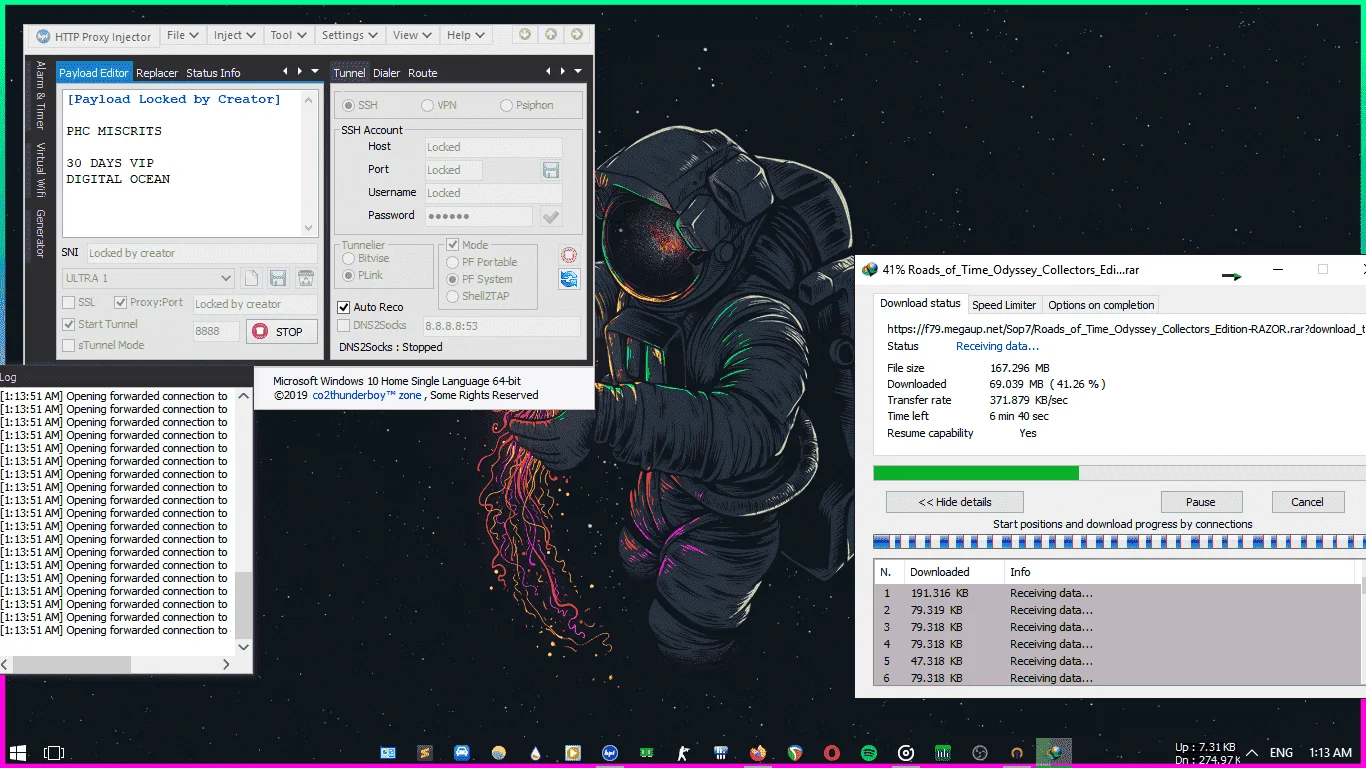
Task: Open the Settings dropdown menu
Action: click(350, 35)
